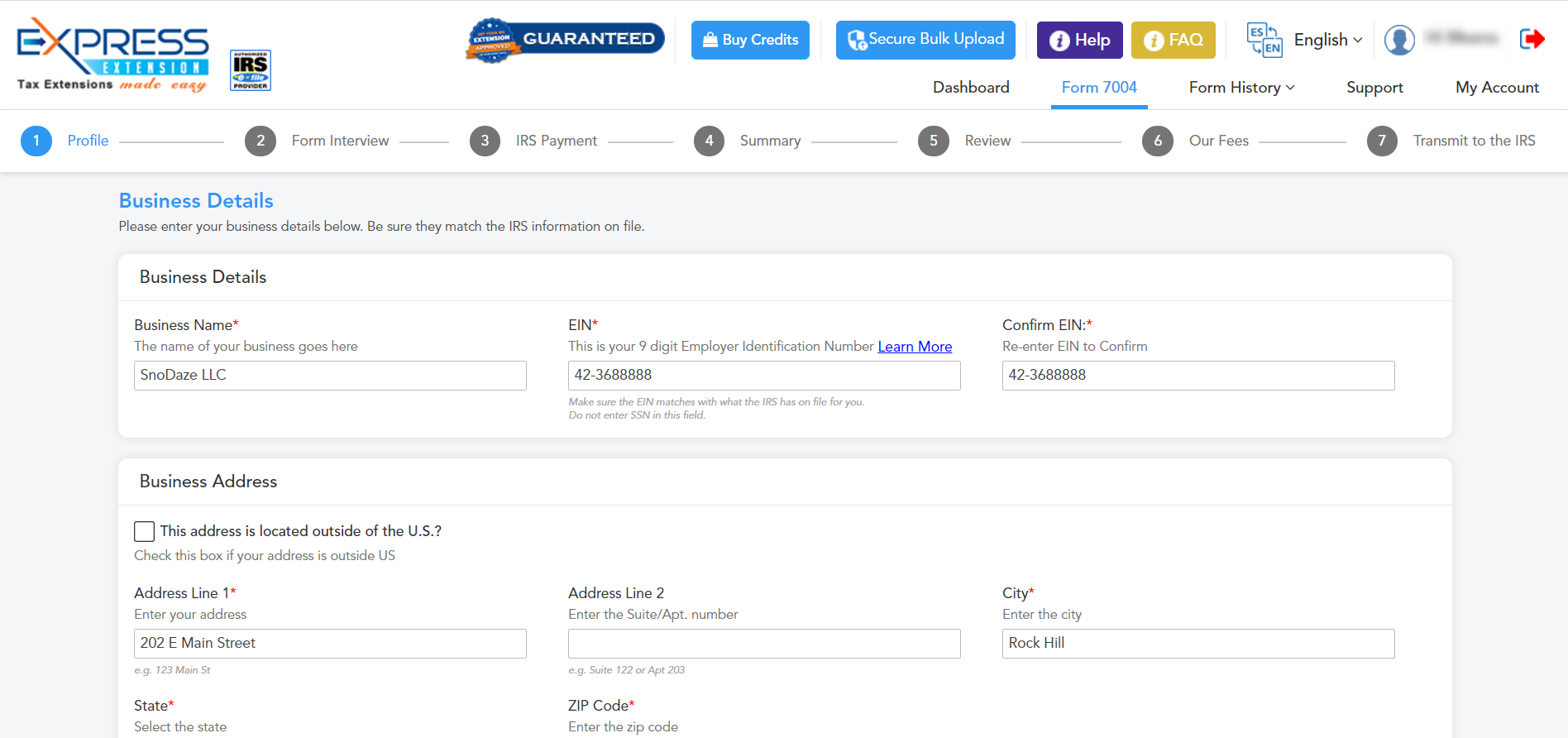The height and width of the screenshot is (738, 1568).
Task: Expand the English language dropdown
Action: coord(1328,40)
